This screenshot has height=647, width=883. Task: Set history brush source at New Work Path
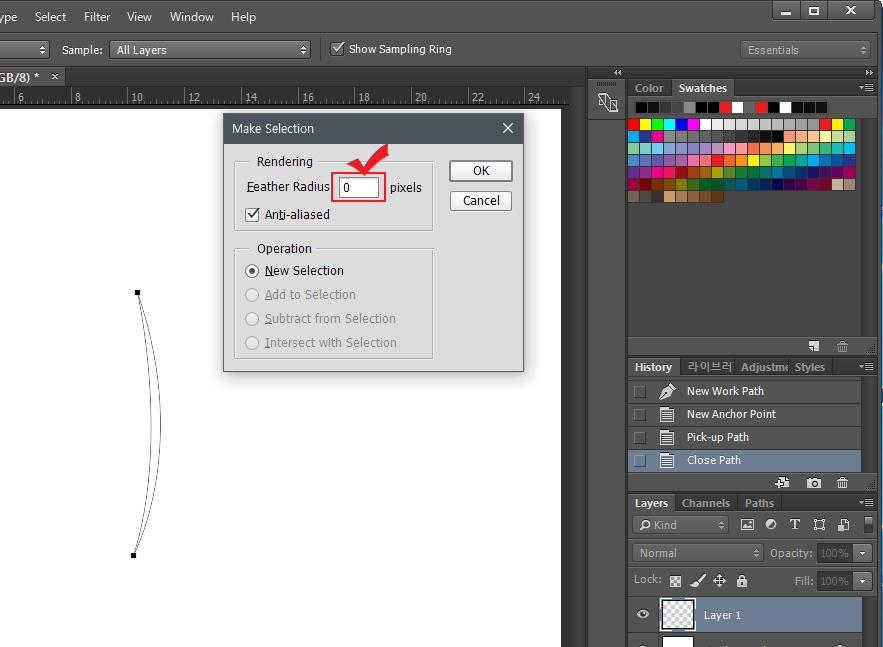(640, 391)
